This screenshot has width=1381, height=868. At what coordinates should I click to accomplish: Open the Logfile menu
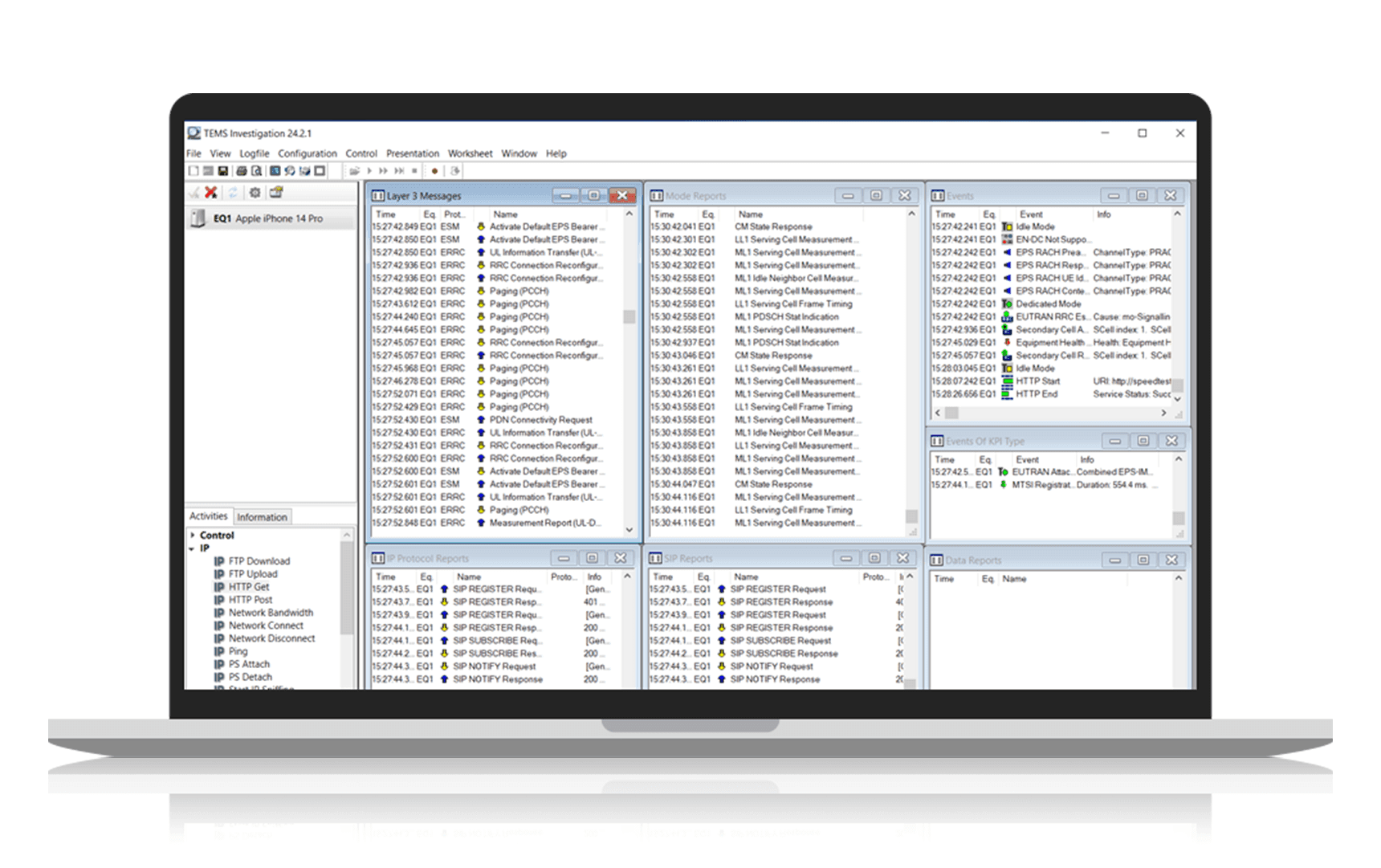(254, 153)
